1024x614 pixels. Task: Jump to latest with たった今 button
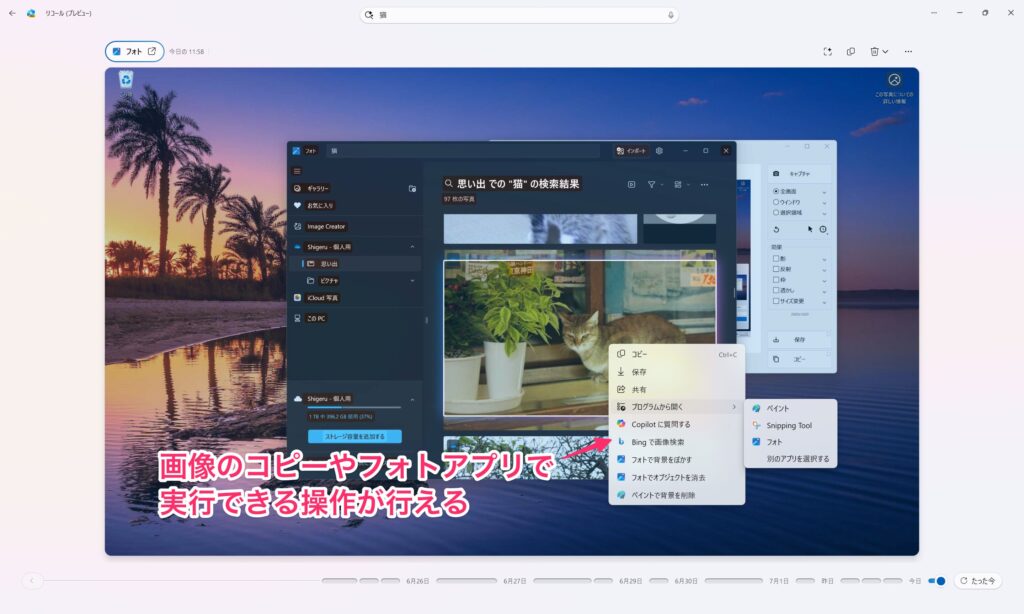tap(978, 581)
